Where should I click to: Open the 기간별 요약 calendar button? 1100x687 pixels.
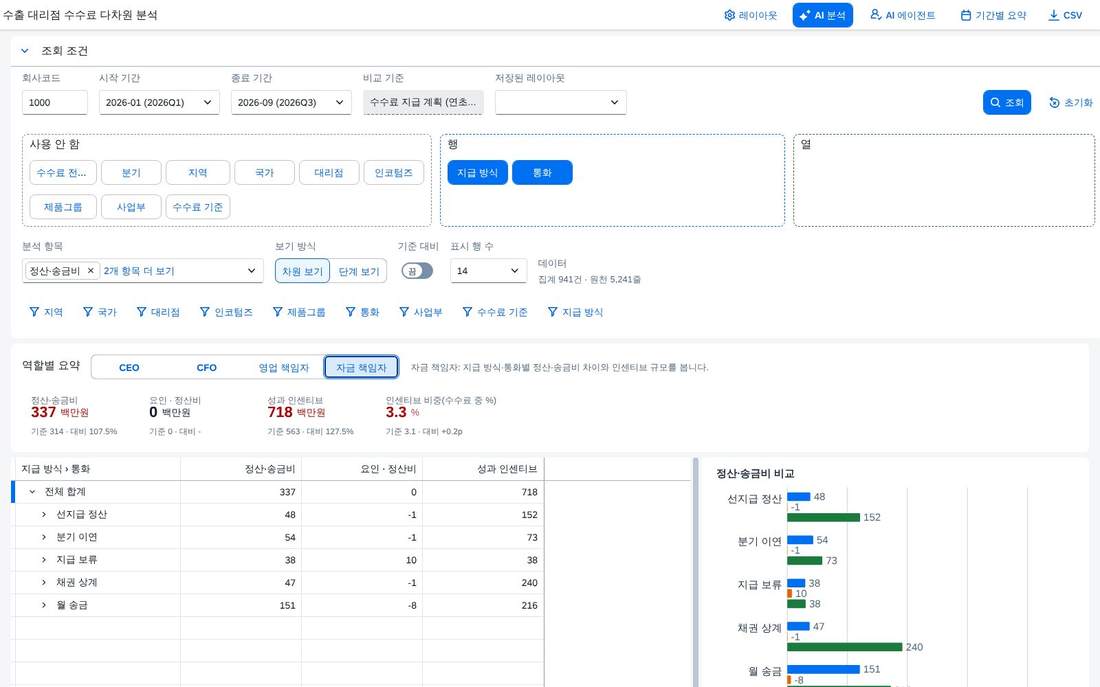tap(993, 15)
